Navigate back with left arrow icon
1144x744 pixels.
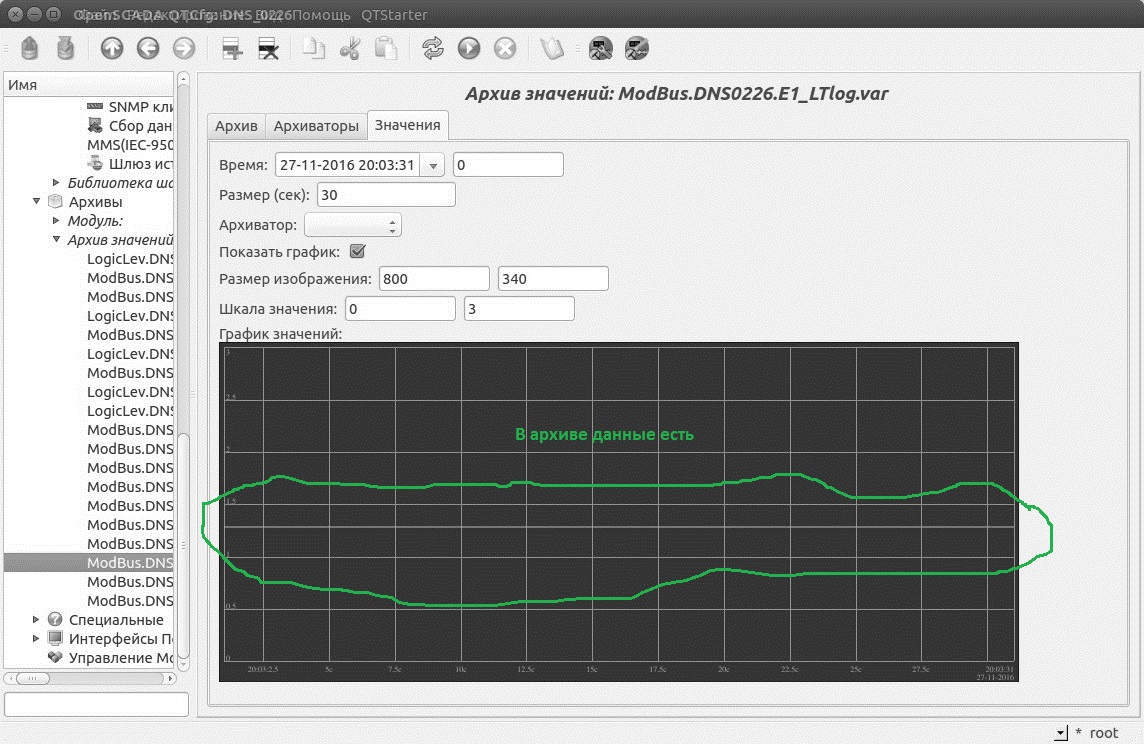(148, 48)
